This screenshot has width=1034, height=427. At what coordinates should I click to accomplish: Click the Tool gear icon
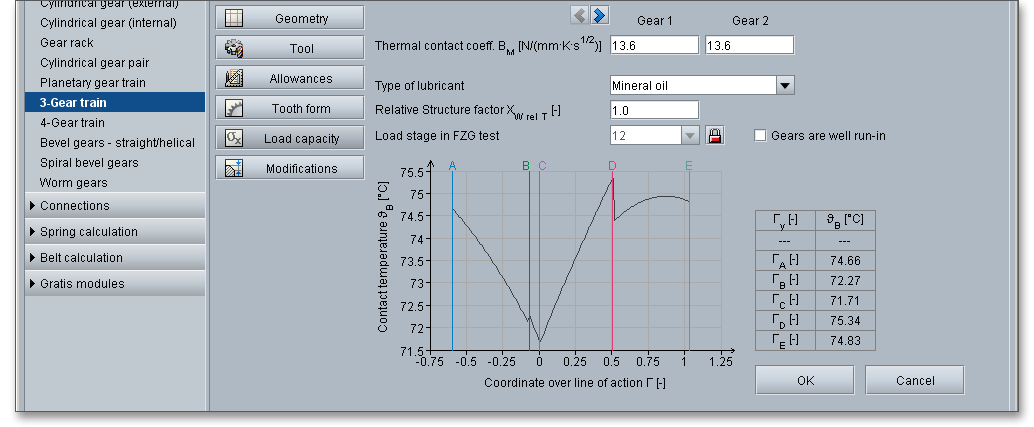point(234,48)
